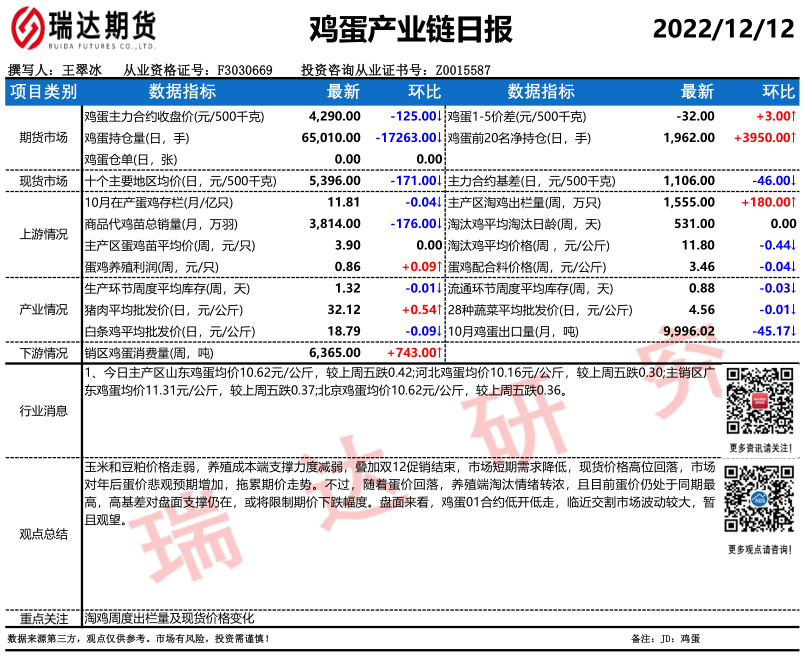Click the 4,290.00 closing price value
Image resolution: width=804 pixels, height=656 pixels.
click(x=334, y=116)
